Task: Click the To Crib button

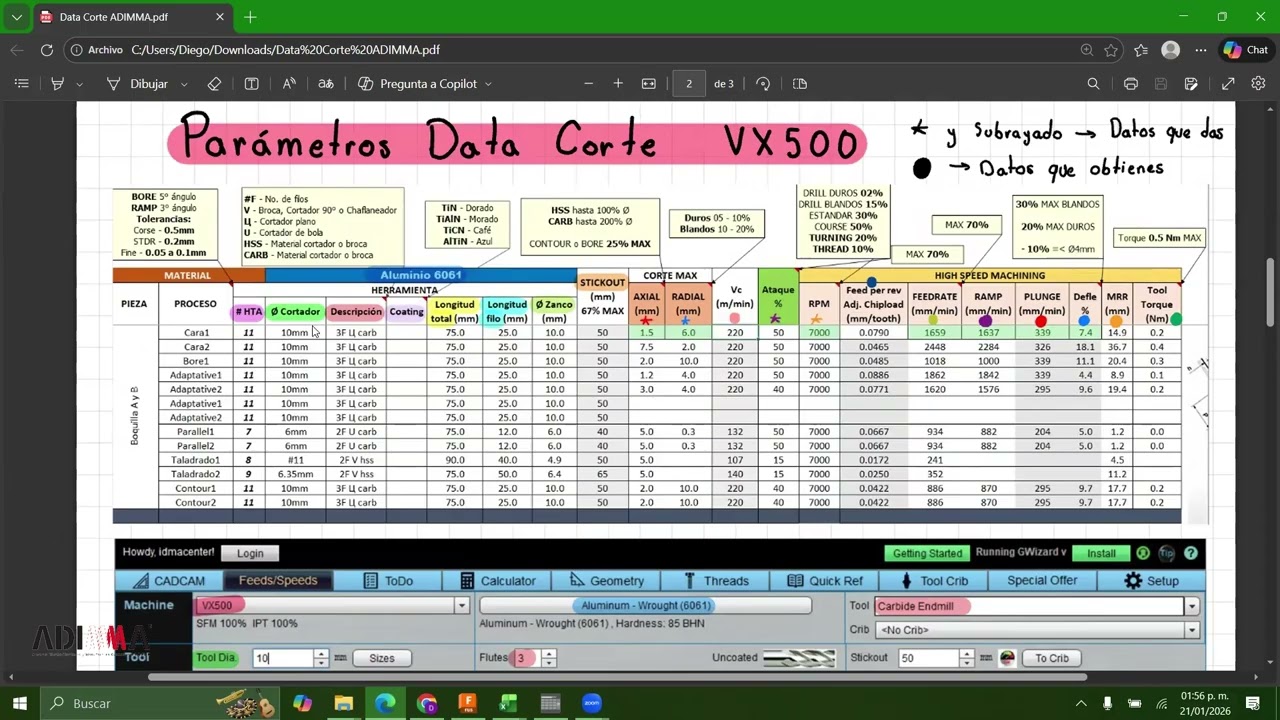Action: click(1052, 658)
